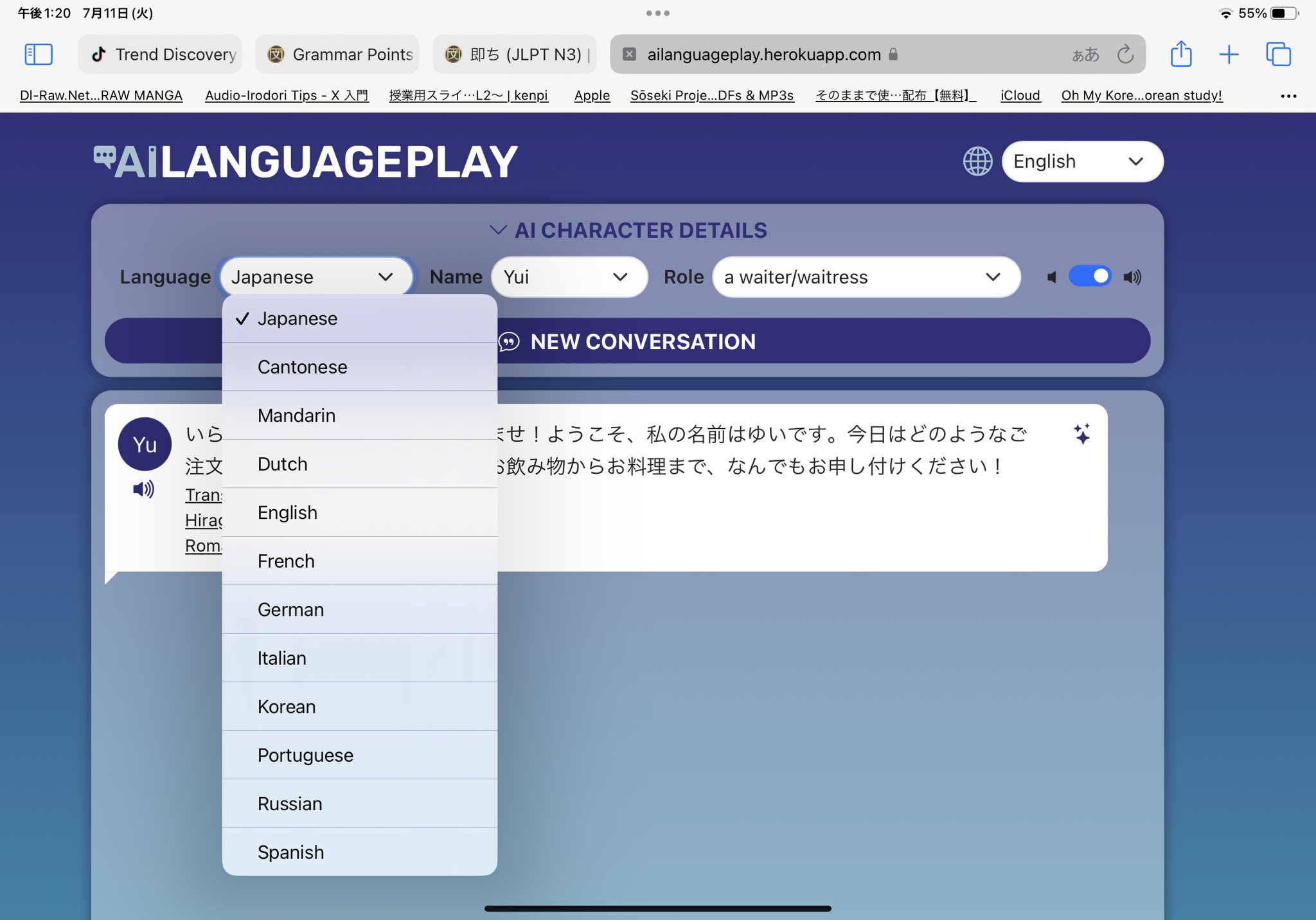This screenshot has height=920, width=1316.
Task: Click the English interface language selector
Action: coord(1082,161)
